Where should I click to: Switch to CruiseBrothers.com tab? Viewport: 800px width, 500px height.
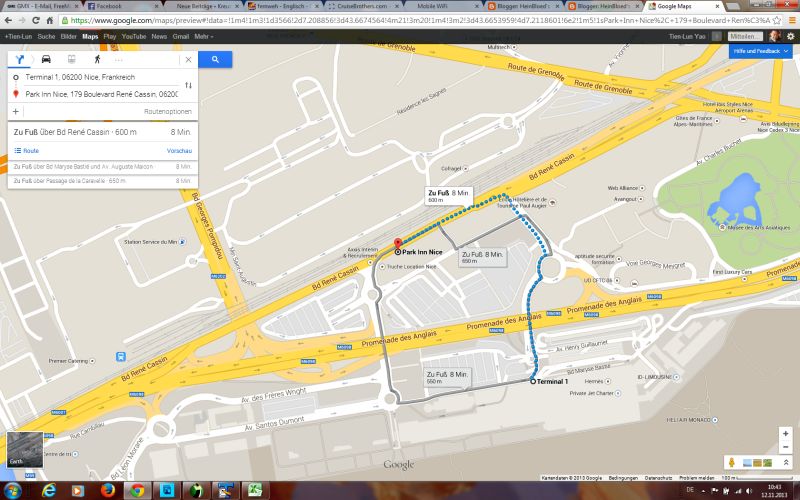click(x=361, y=6)
